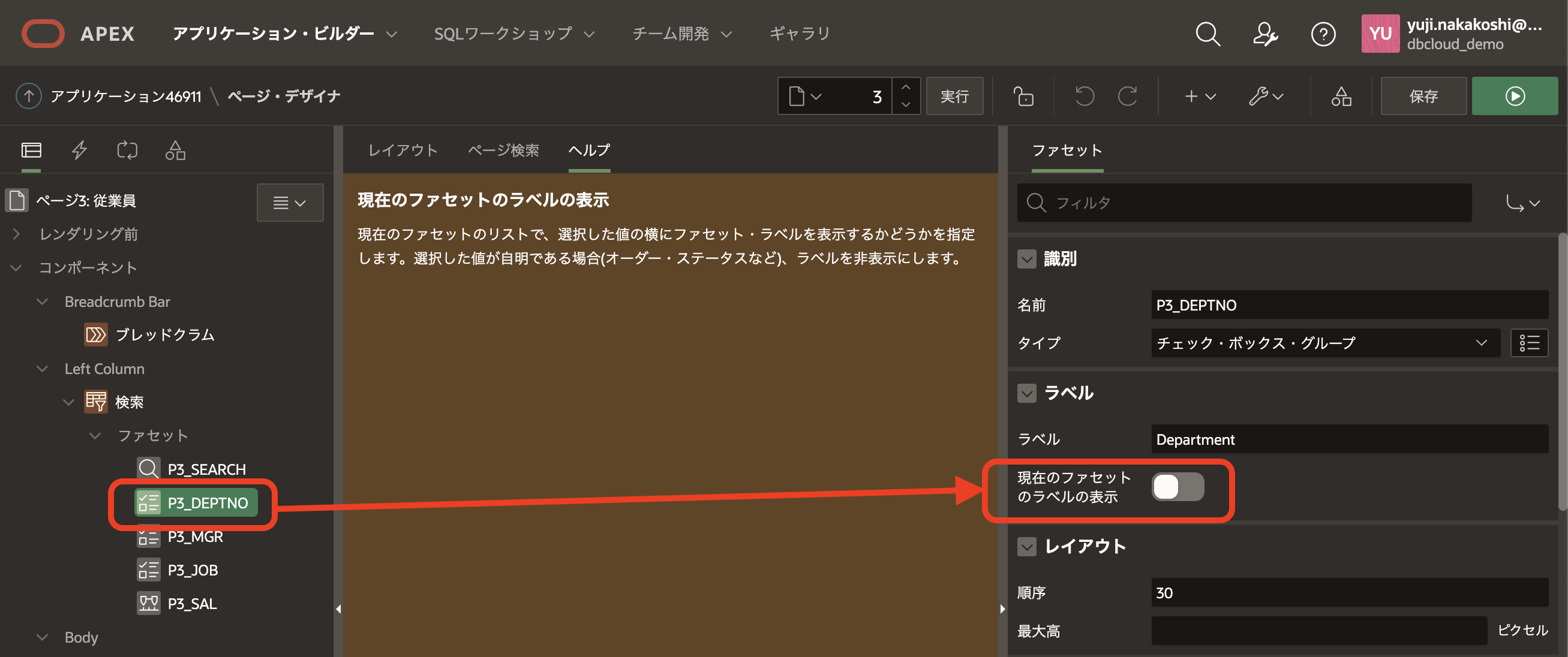
Task: Decrease the page number with down arrow
Action: point(906,105)
